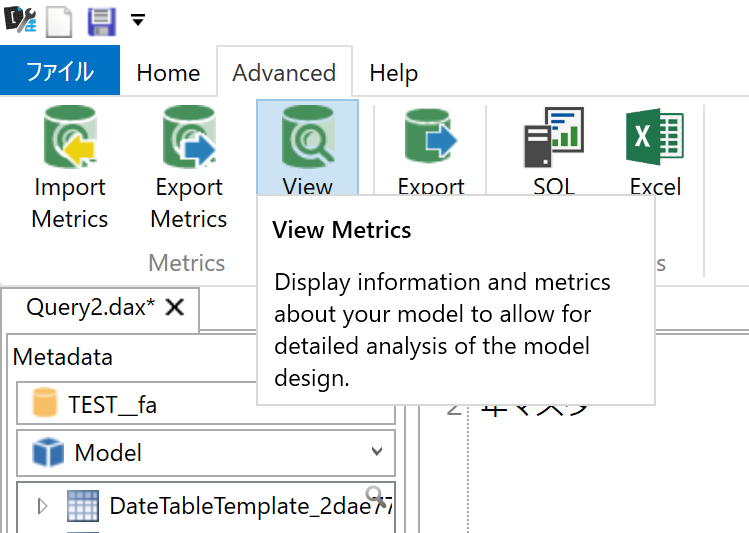The image size is (749, 533).
Task: Click the Export Metrics button
Action: [189, 168]
